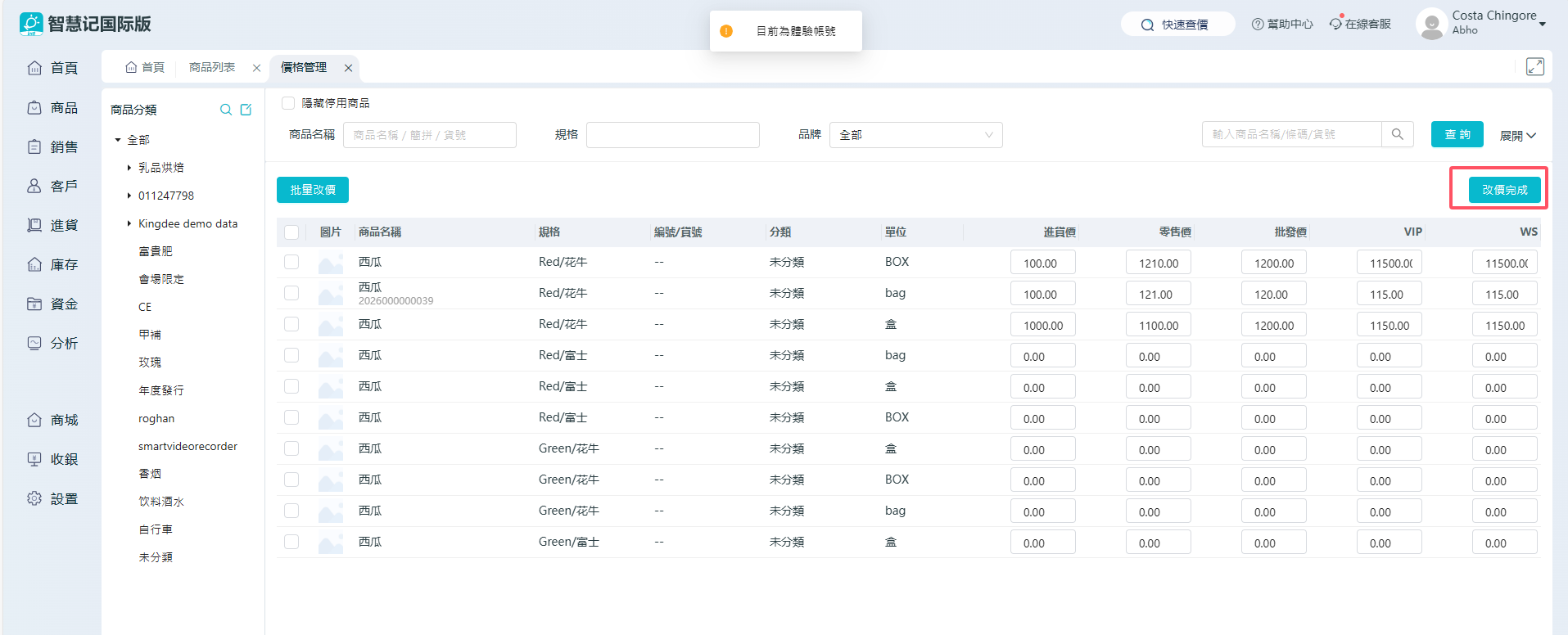Enable the 隱藏停用商品 checkbox

288,103
